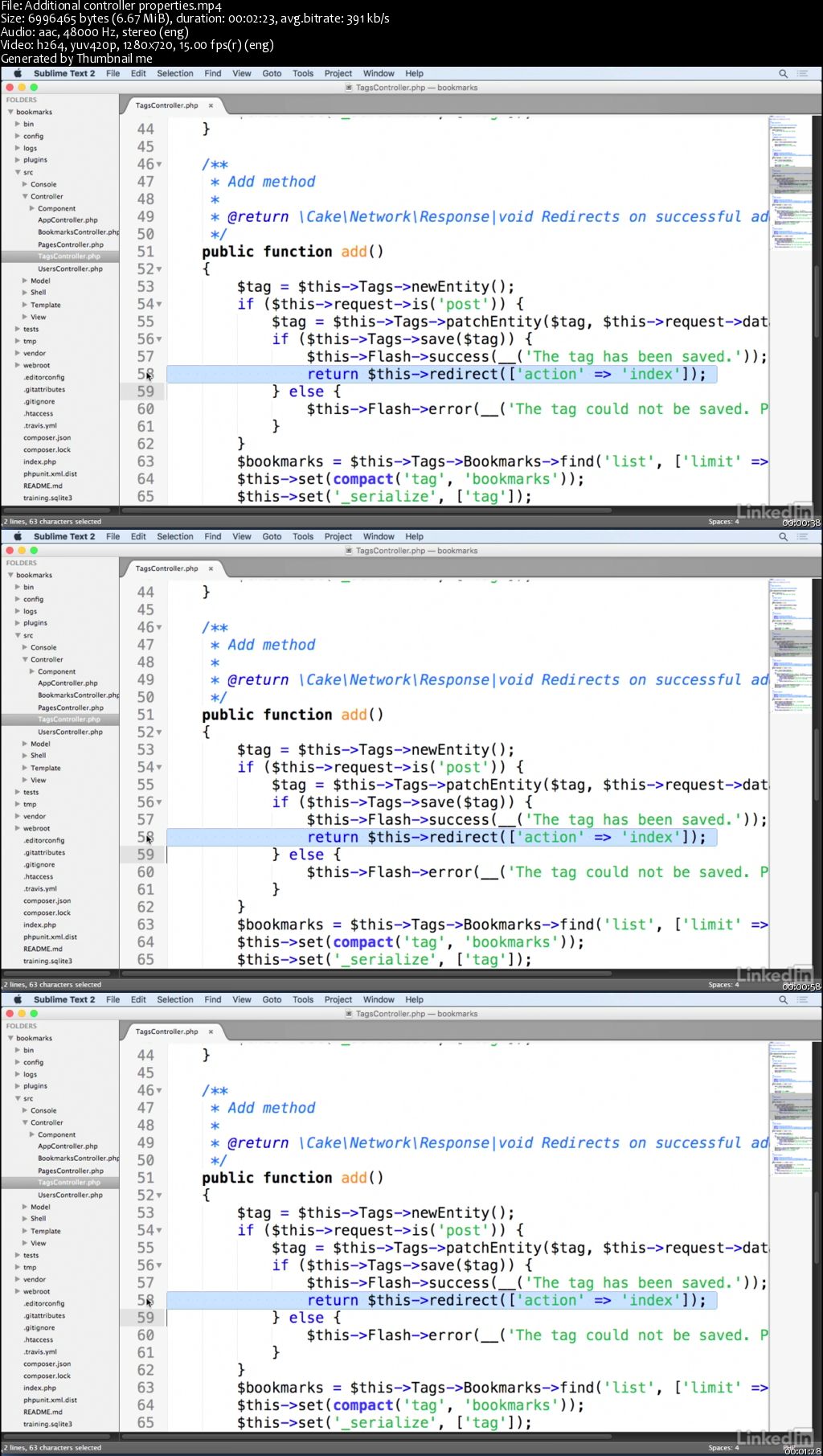Open the File menu in the 00:00:38 frame

click(x=113, y=73)
